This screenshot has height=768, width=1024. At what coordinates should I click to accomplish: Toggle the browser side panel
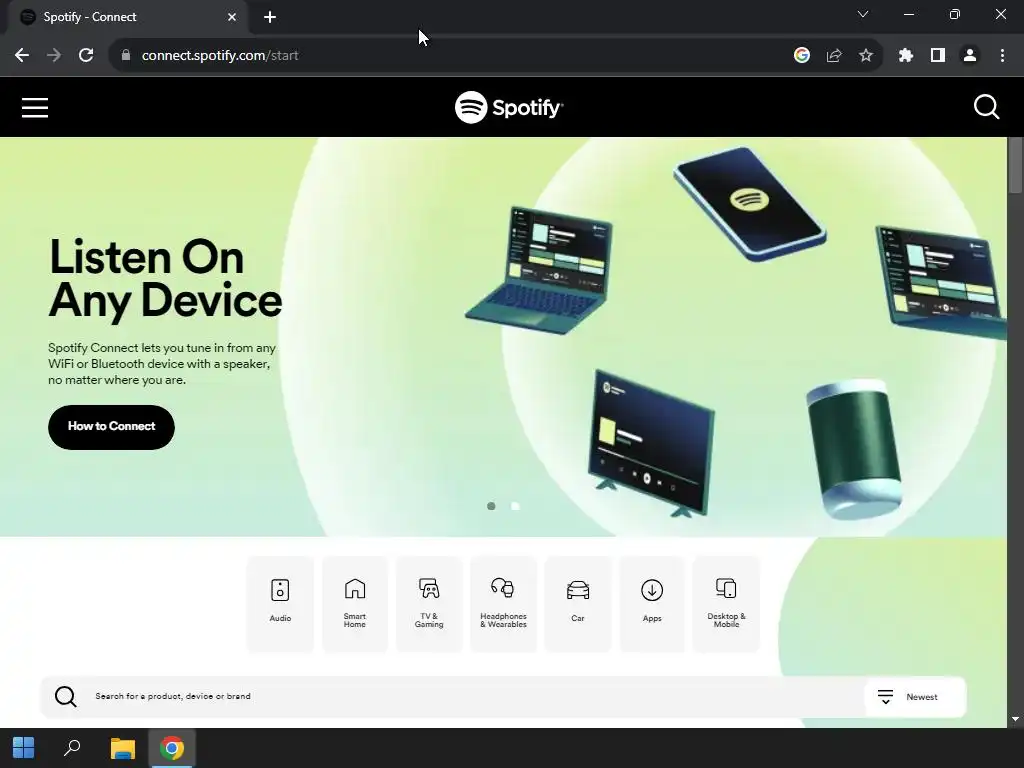(x=938, y=56)
